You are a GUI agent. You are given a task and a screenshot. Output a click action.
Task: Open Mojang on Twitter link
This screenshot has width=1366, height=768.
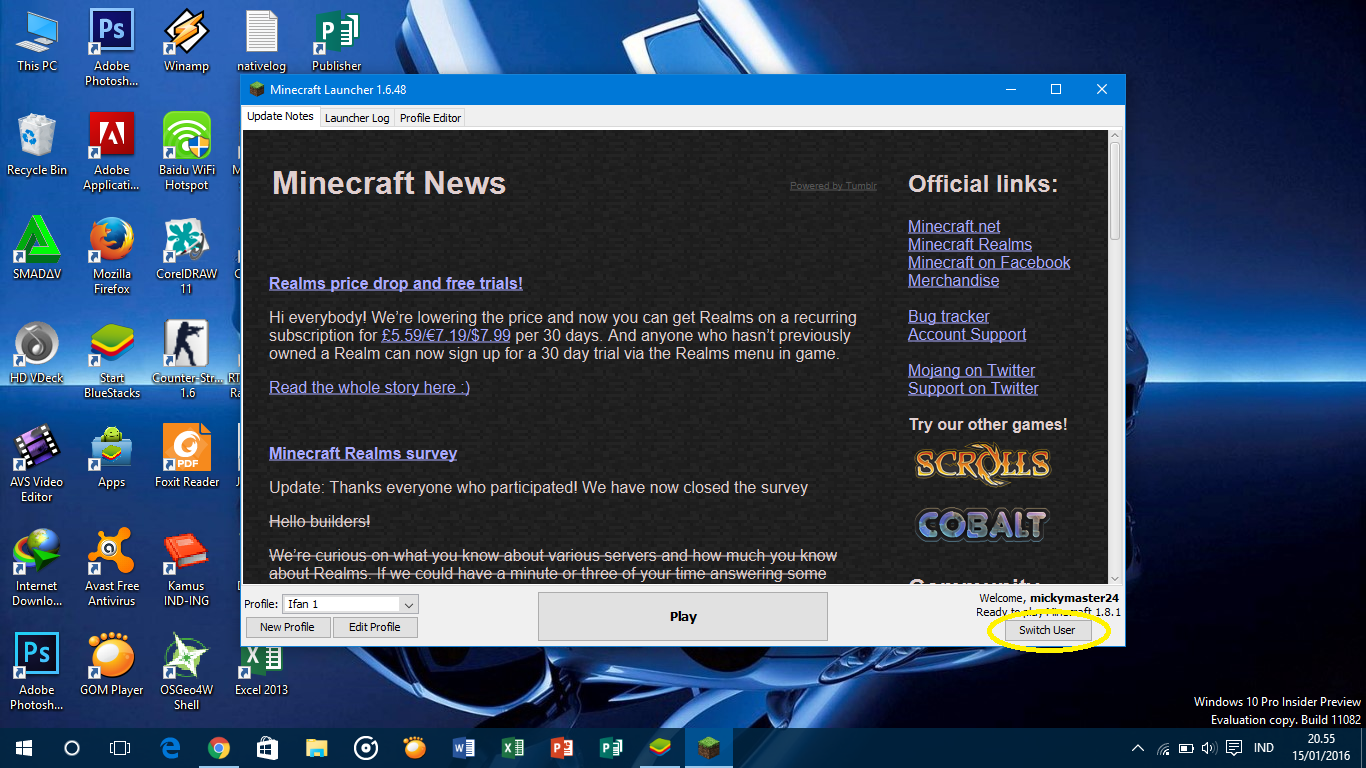point(972,371)
